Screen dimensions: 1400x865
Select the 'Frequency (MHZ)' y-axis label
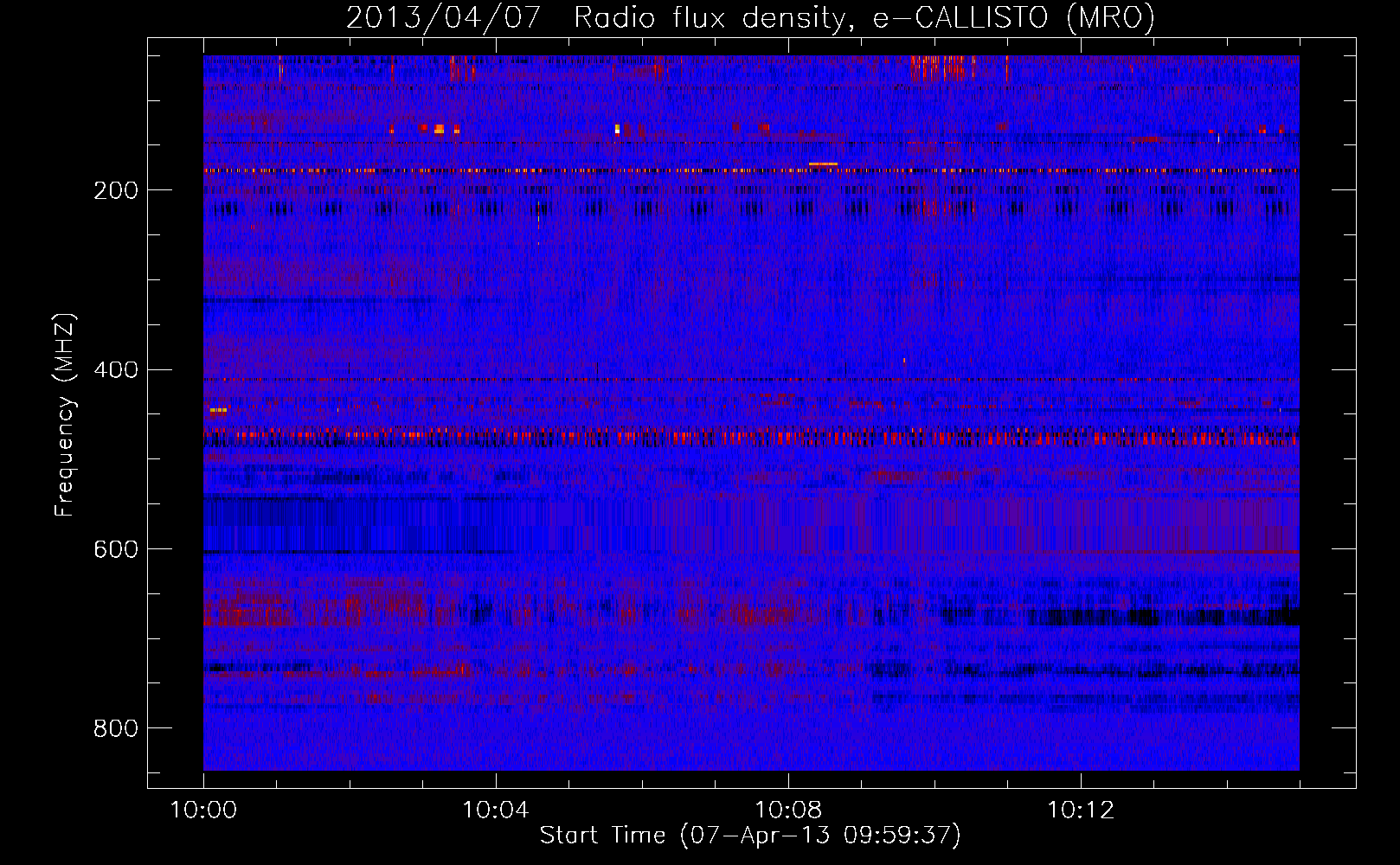[x=64, y=415]
